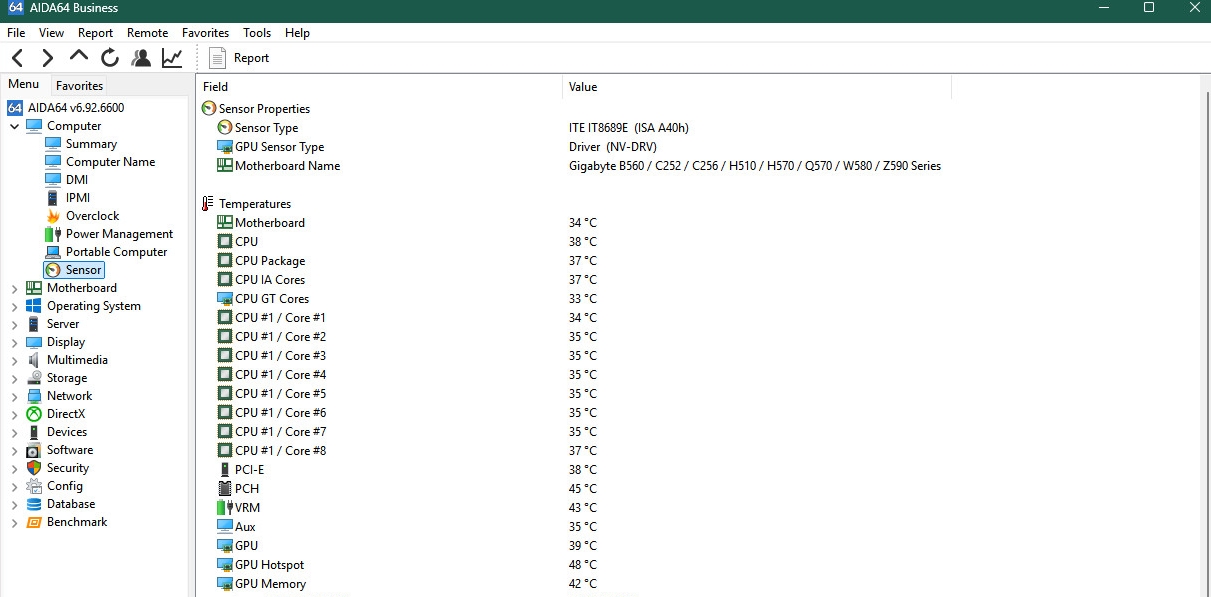Select the CPU Package row
Image resolution: width=1211 pixels, height=597 pixels.
click(x=573, y=261)
